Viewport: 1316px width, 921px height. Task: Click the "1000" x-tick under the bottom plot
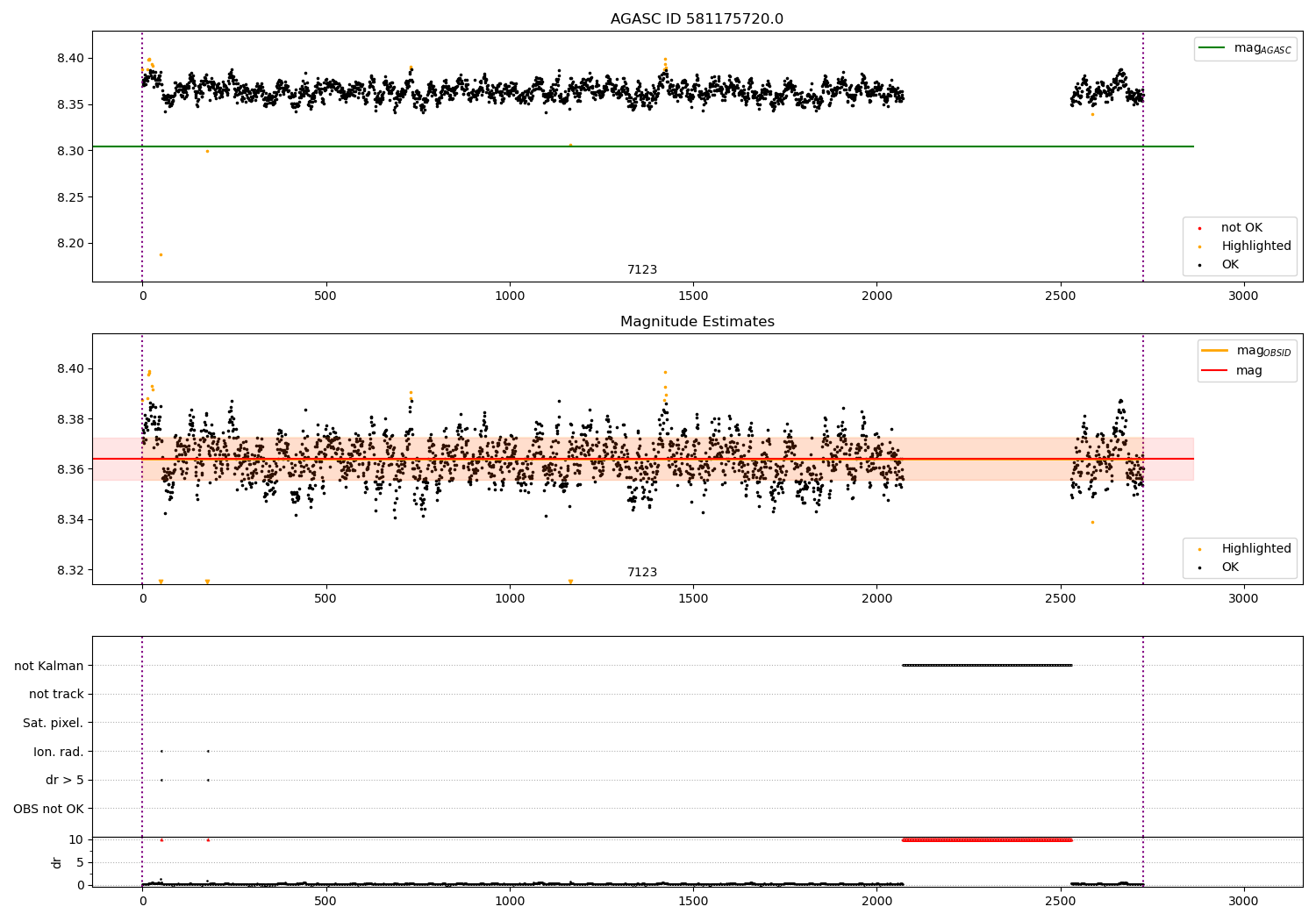pyautogui.click(x=510, y=902)
